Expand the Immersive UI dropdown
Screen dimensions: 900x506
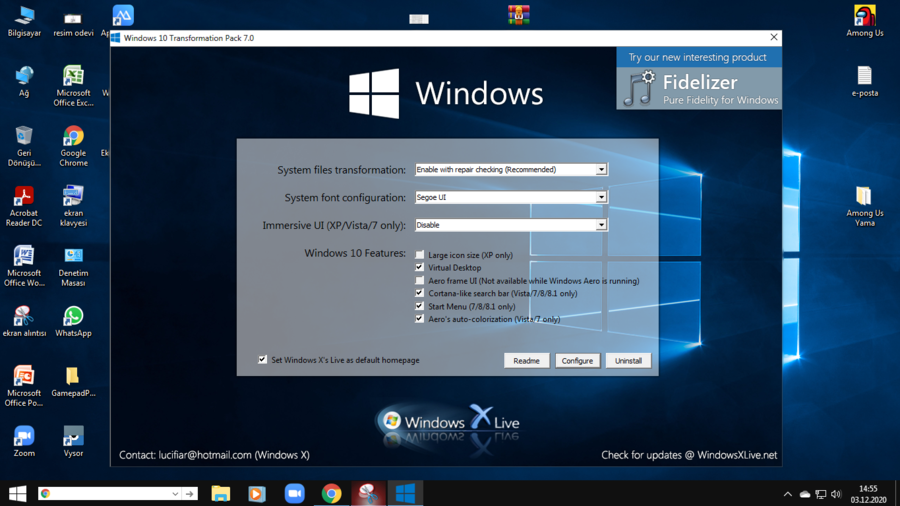601,225
